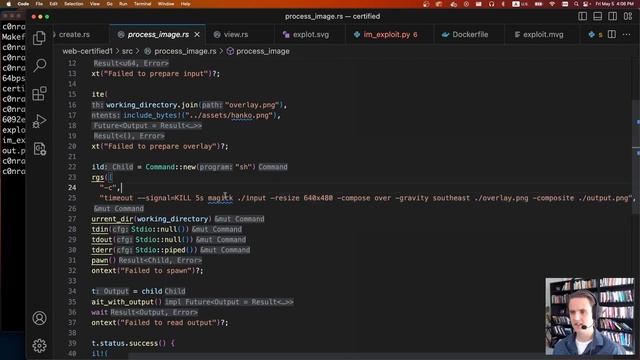640x360 pixels.
Task: Click the Makef line in the Terminal window
Action: 13,37
